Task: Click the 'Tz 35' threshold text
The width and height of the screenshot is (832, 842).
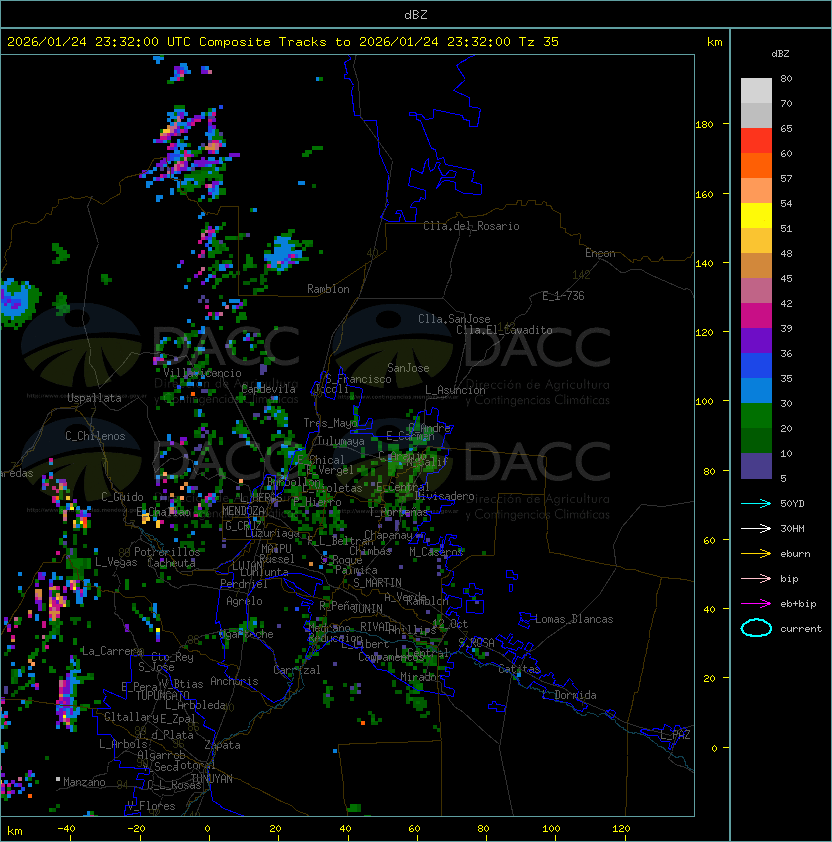Action: [539, 42]
